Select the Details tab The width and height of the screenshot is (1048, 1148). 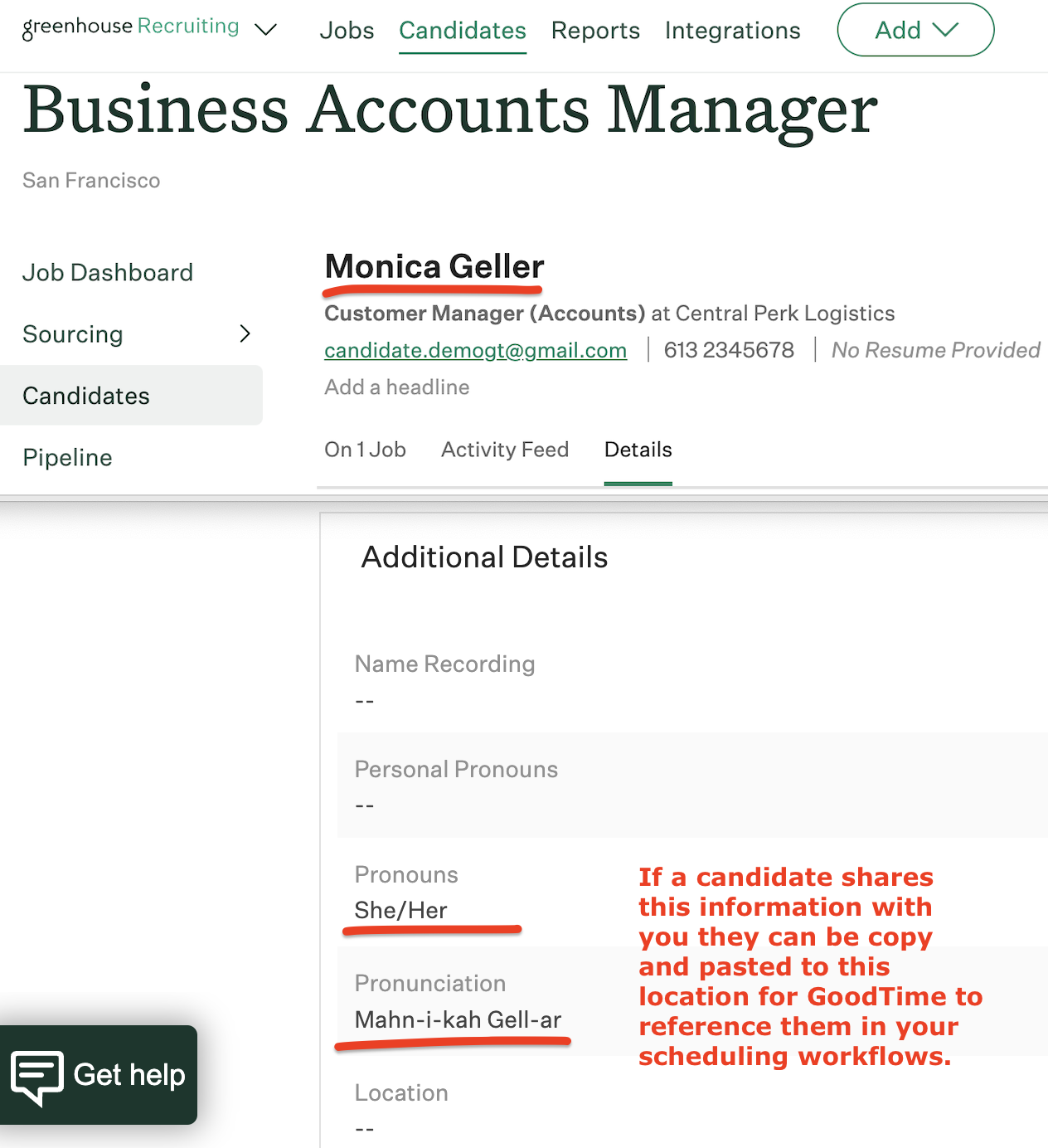click(638, 450)
